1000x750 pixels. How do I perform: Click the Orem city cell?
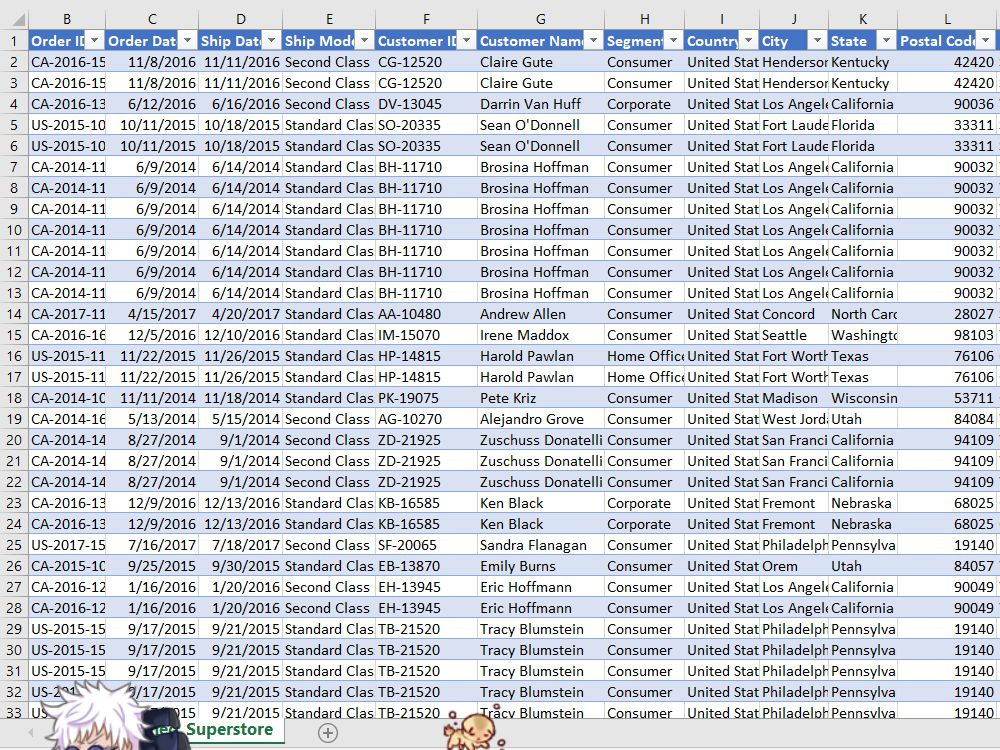(x=794, y=566)
